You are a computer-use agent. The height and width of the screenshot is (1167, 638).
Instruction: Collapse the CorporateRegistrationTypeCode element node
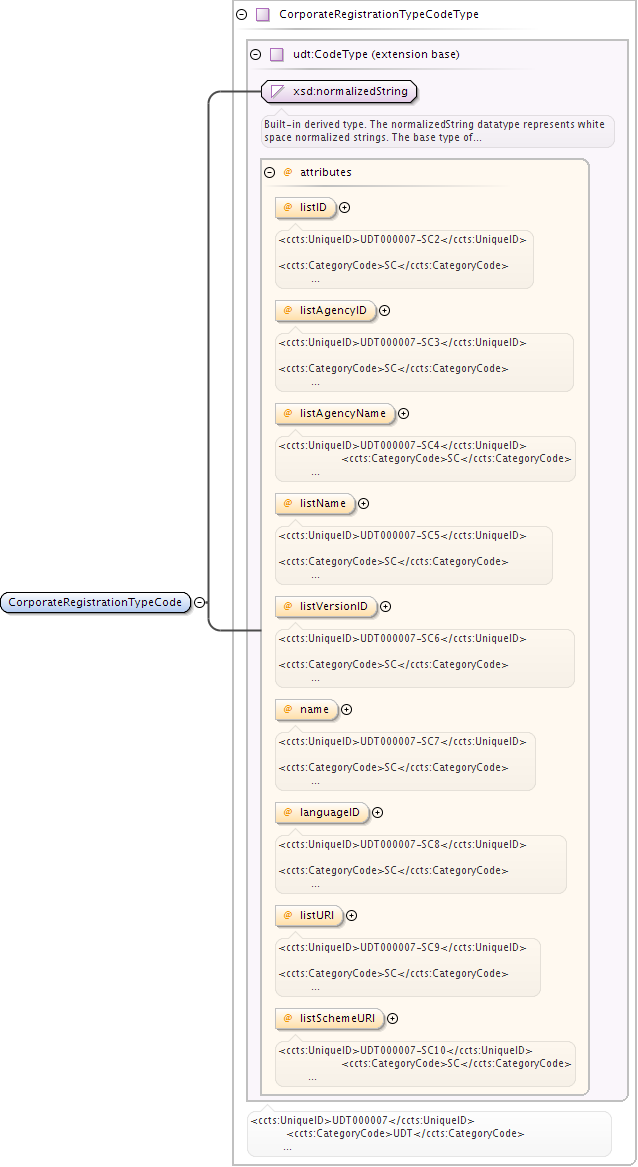200,602
